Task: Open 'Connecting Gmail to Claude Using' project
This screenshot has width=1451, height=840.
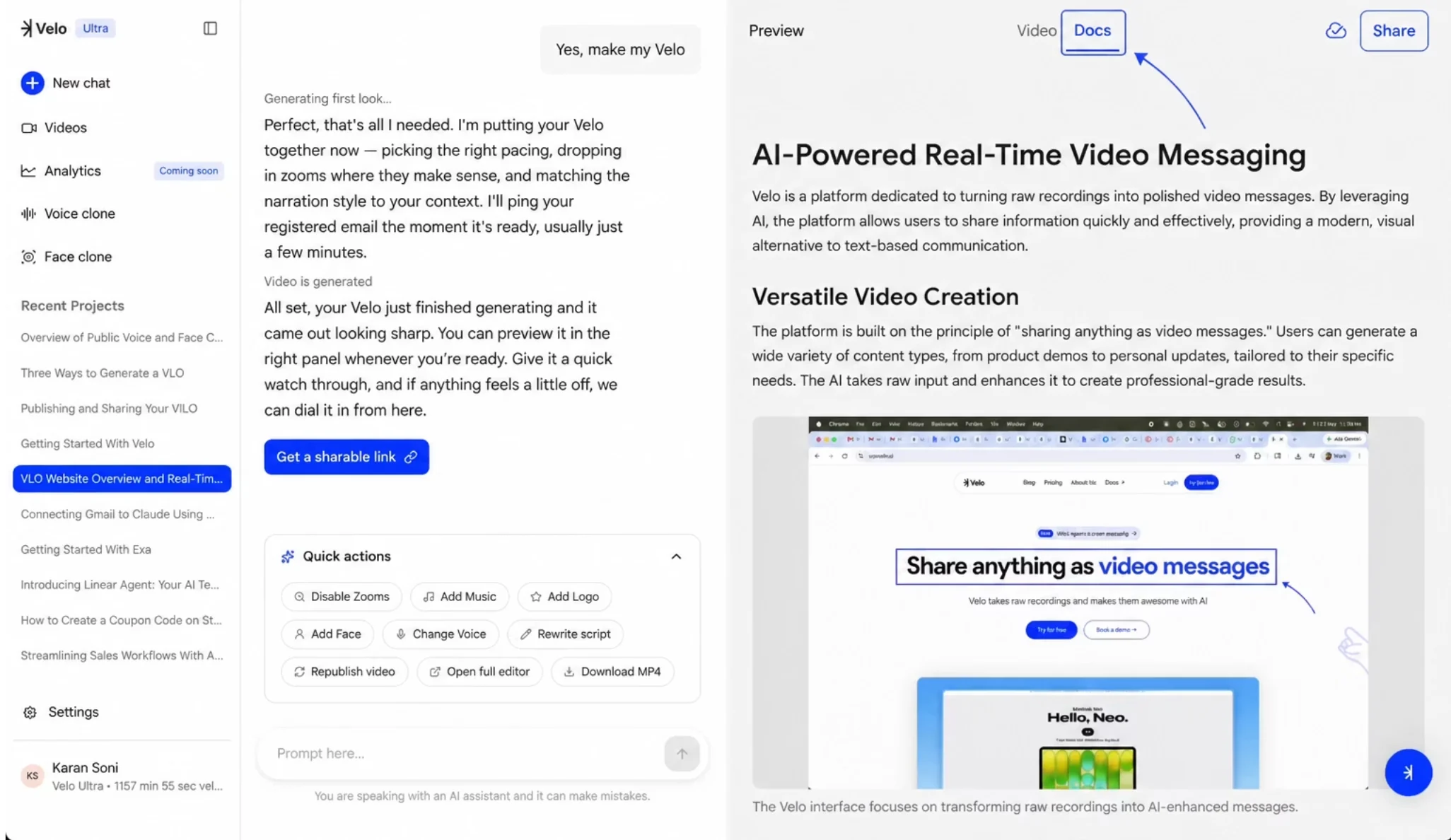Action: (x=117, y=515)
